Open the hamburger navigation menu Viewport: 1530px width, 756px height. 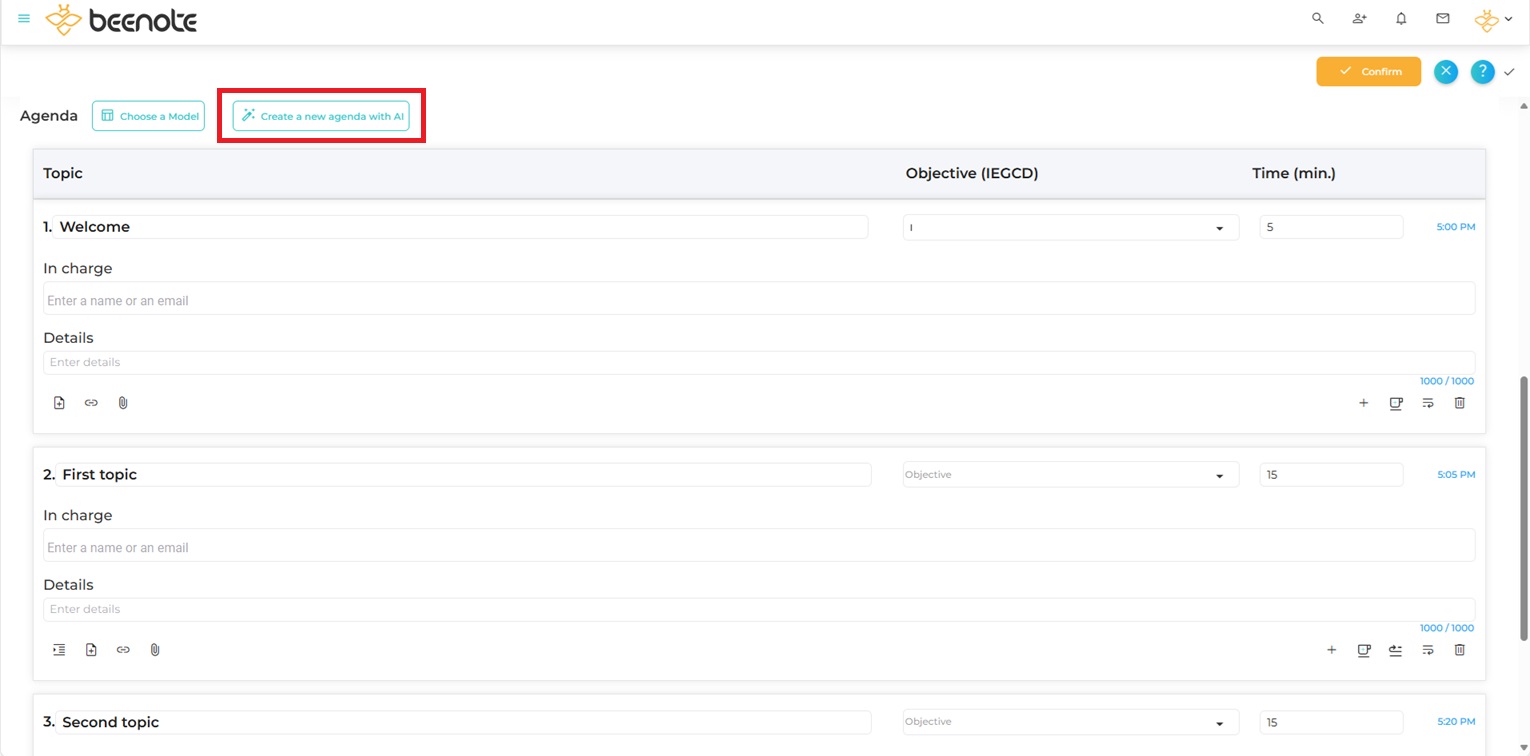24,19
